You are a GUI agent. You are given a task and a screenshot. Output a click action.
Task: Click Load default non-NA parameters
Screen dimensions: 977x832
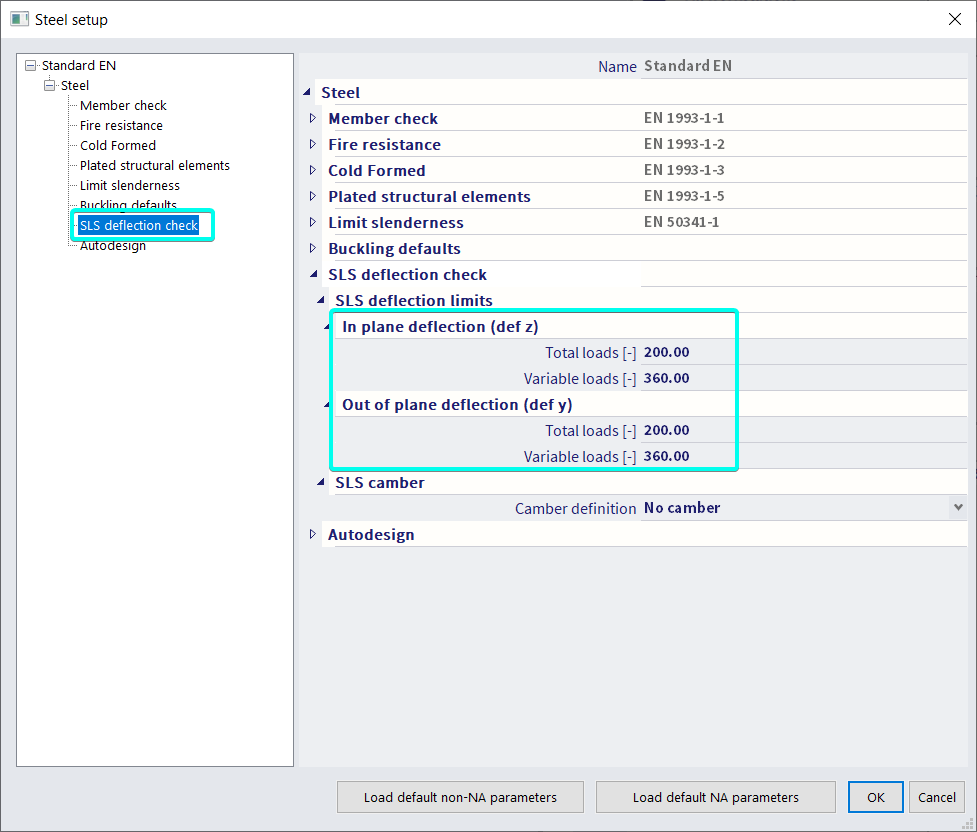click(x=459, y=797)
